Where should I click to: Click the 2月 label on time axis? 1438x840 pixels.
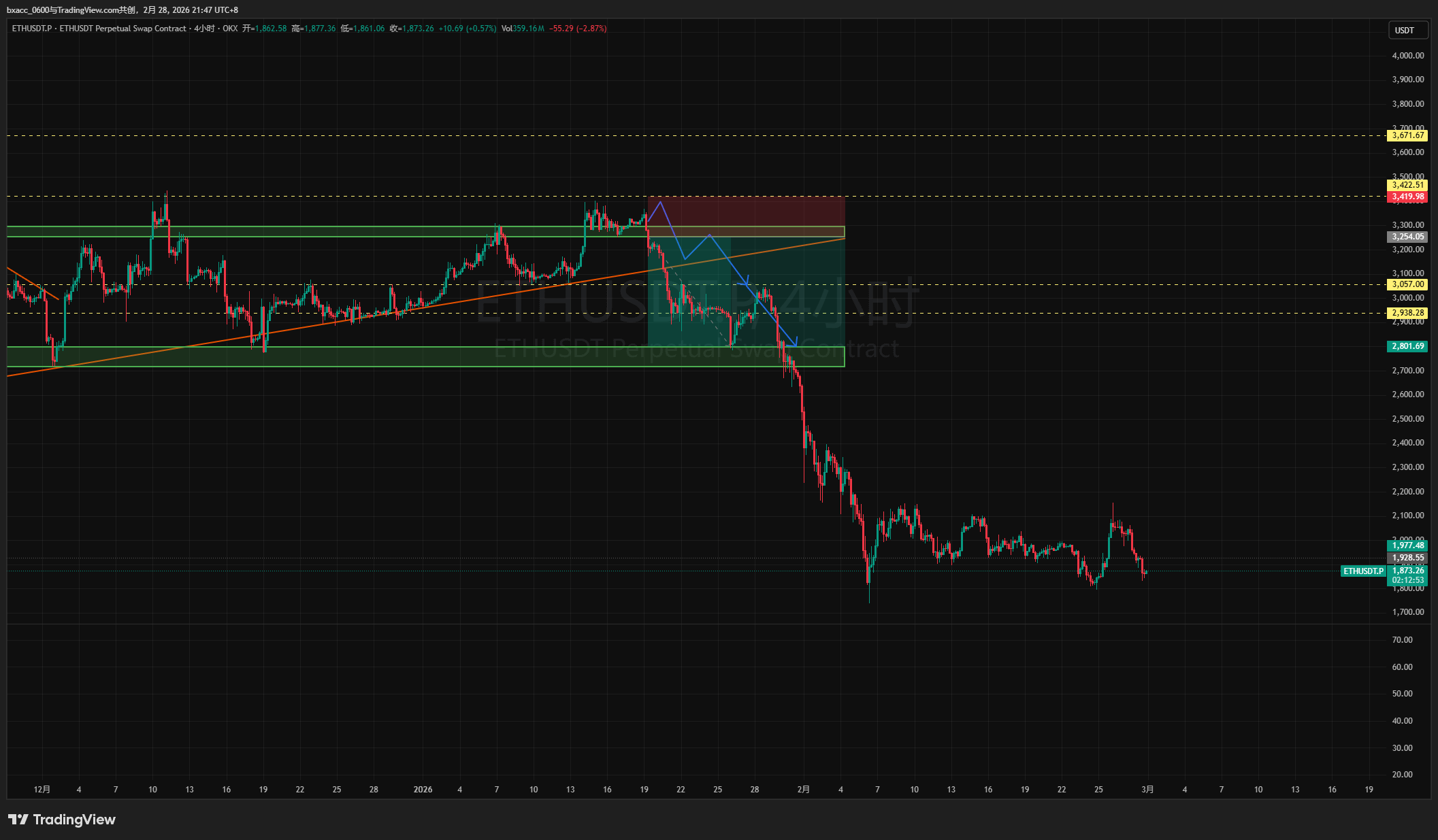coord(804,790)
